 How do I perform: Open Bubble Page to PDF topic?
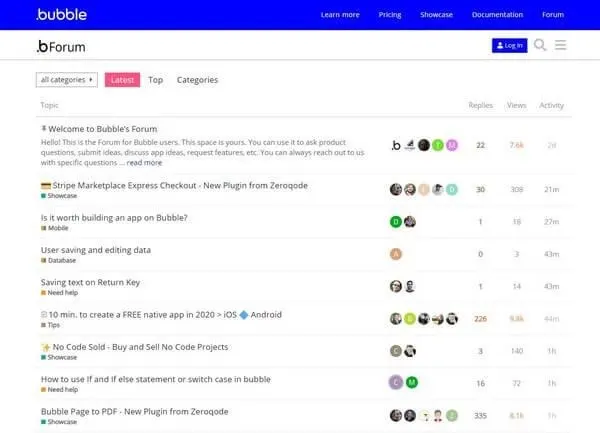pyautogui.click(x=135, y=412)
